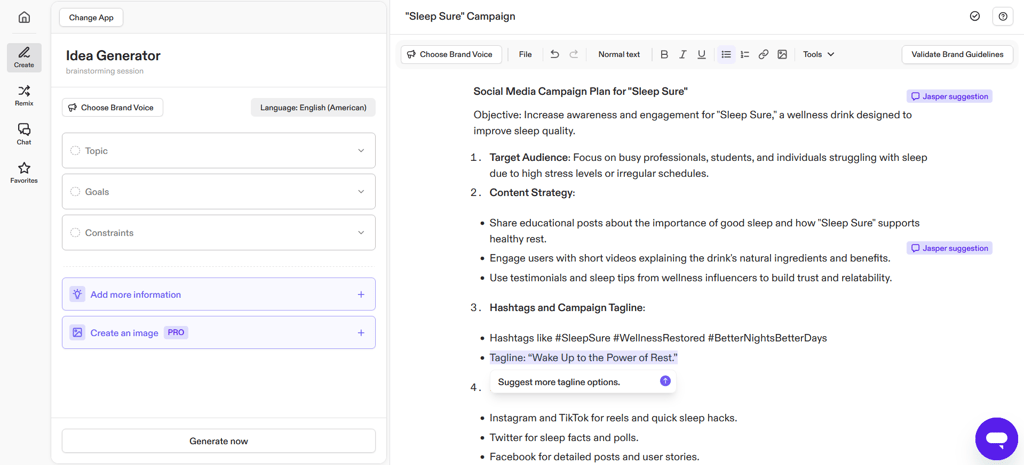
Task: Toggle underline formatting
Action: 701,55
